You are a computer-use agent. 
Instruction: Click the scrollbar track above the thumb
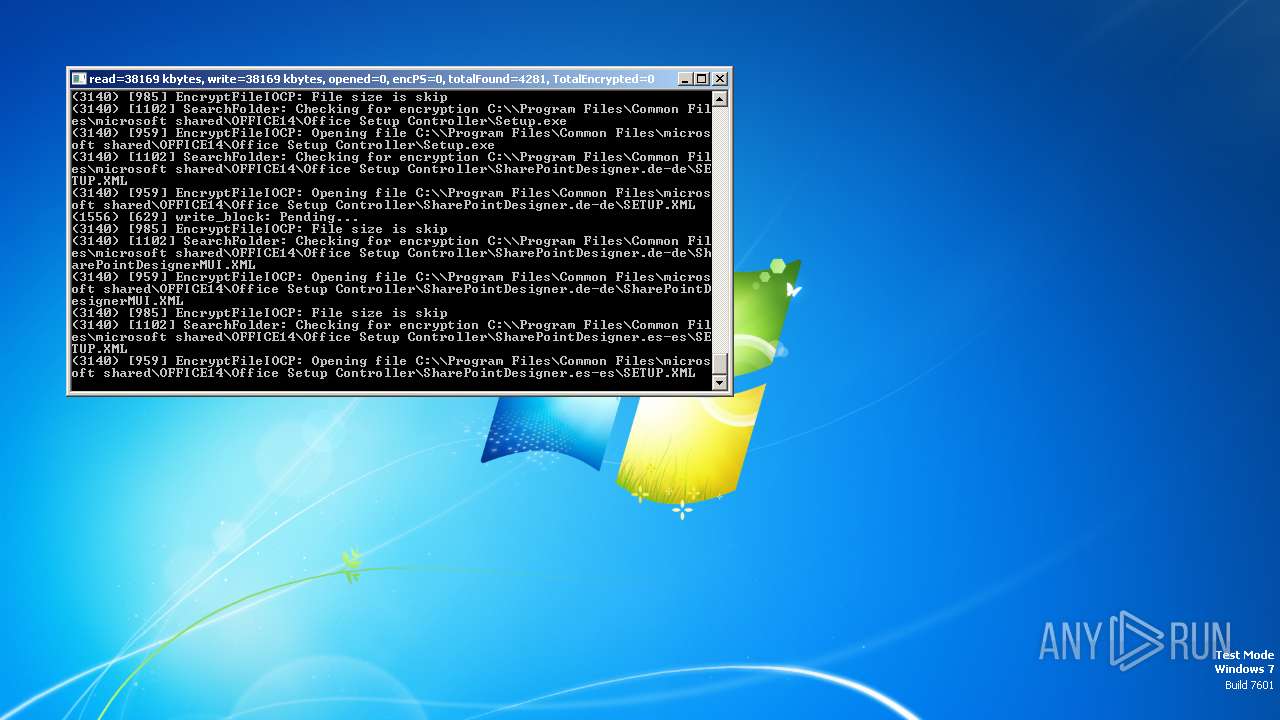click(720, 229)
